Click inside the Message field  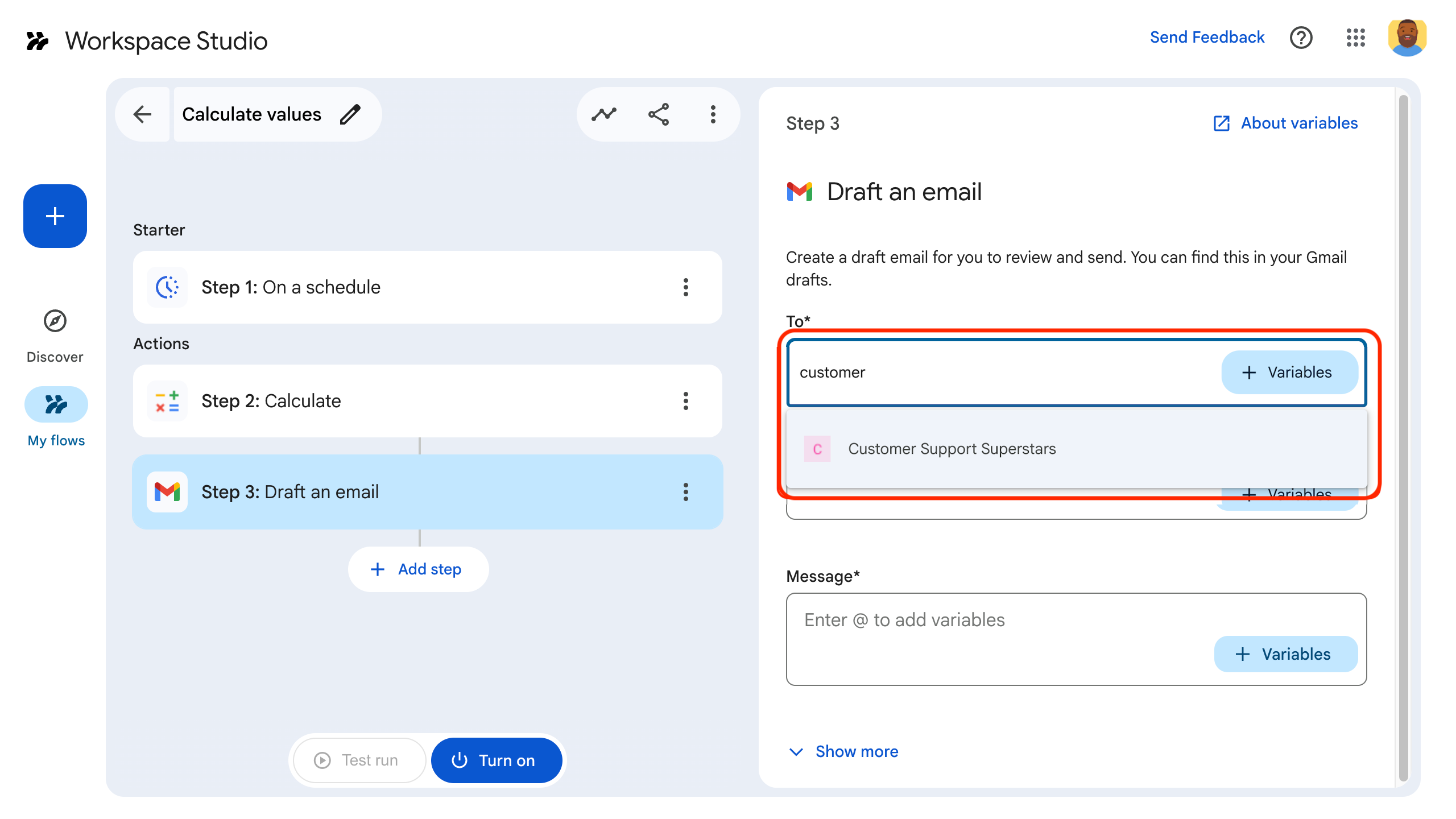click(x=967, y=620)
